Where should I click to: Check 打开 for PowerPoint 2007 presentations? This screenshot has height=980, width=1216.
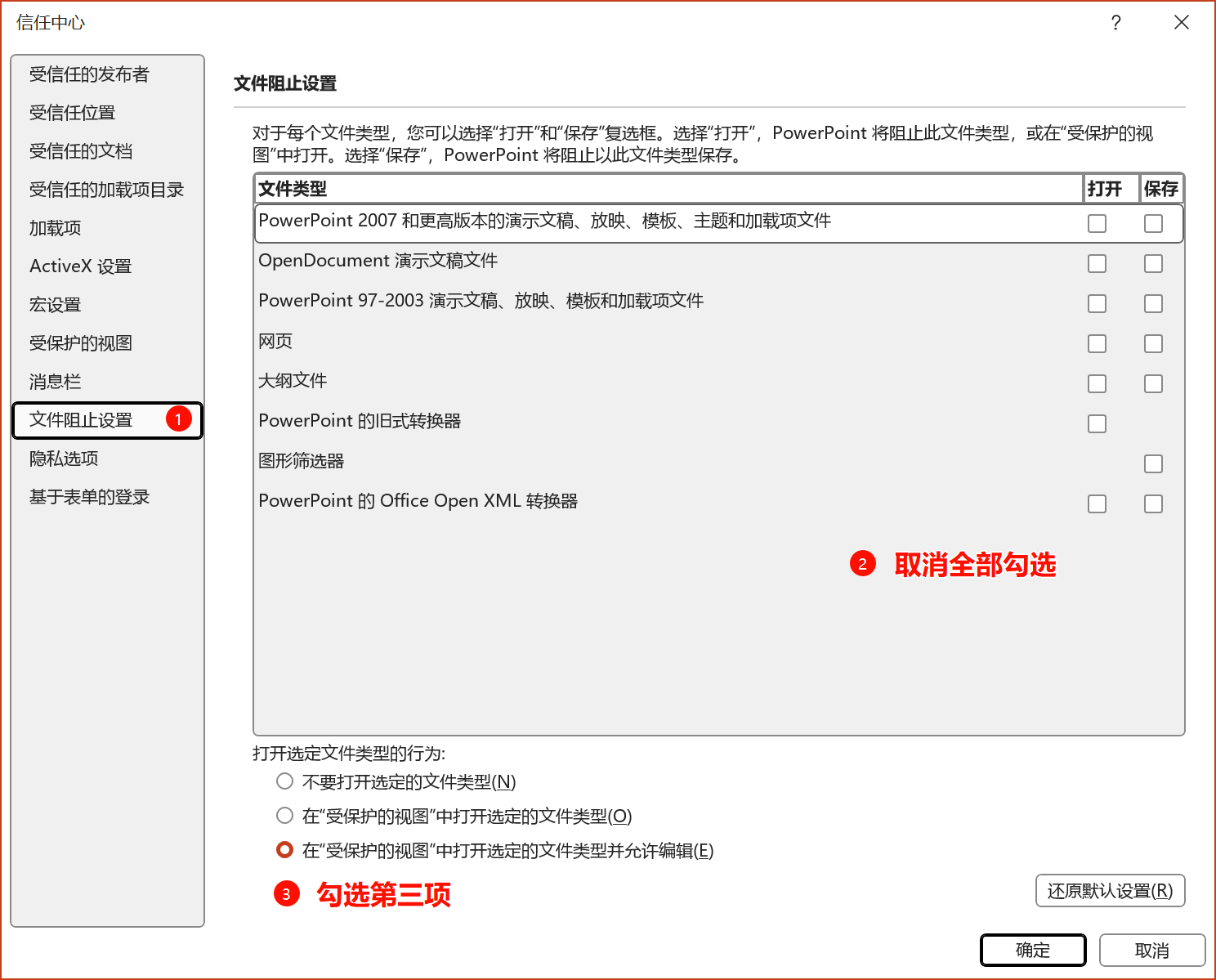coord(1097,222)
